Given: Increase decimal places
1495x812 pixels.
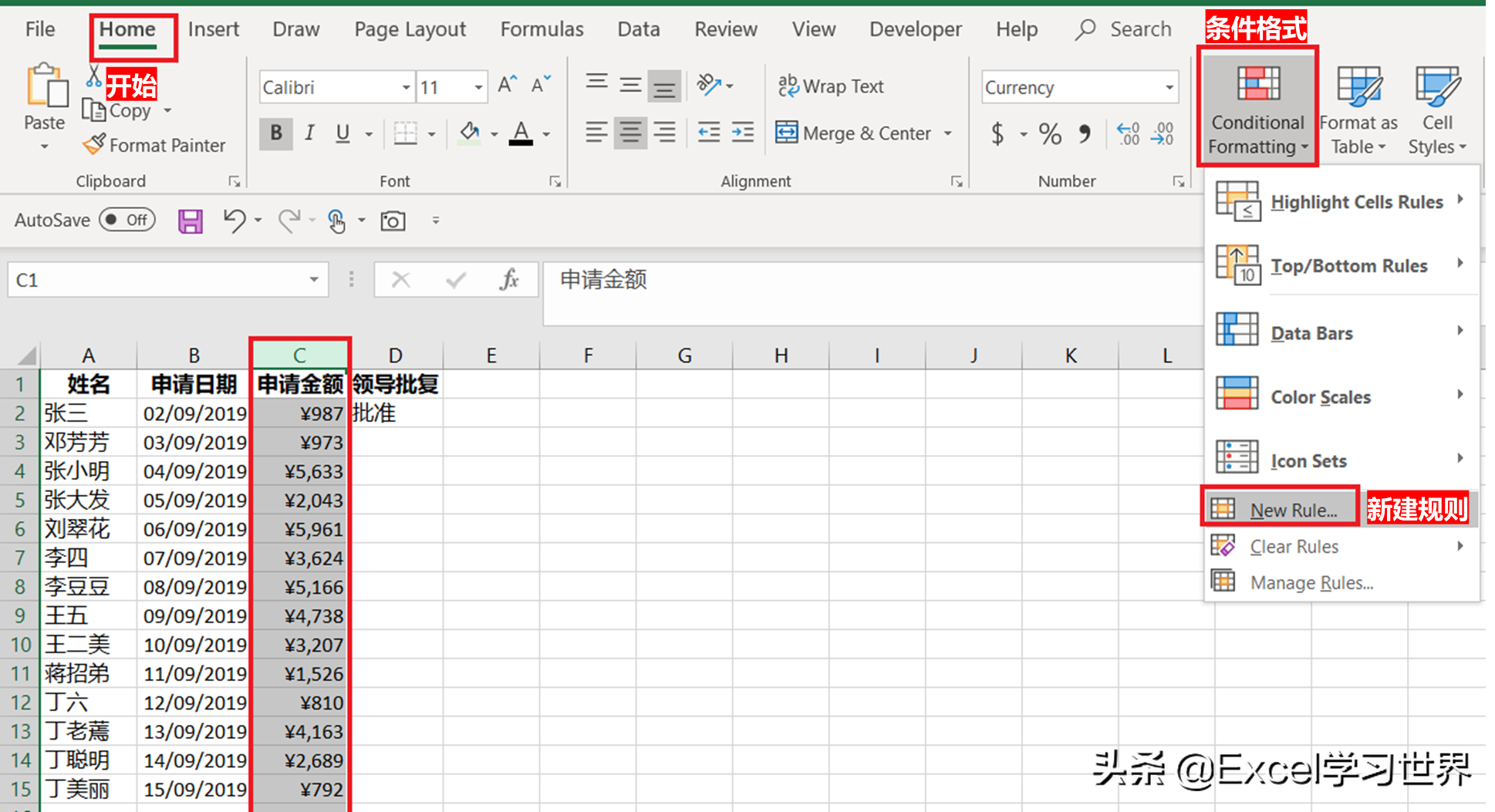Looking at the screenshot, I should coord(1129,134).
